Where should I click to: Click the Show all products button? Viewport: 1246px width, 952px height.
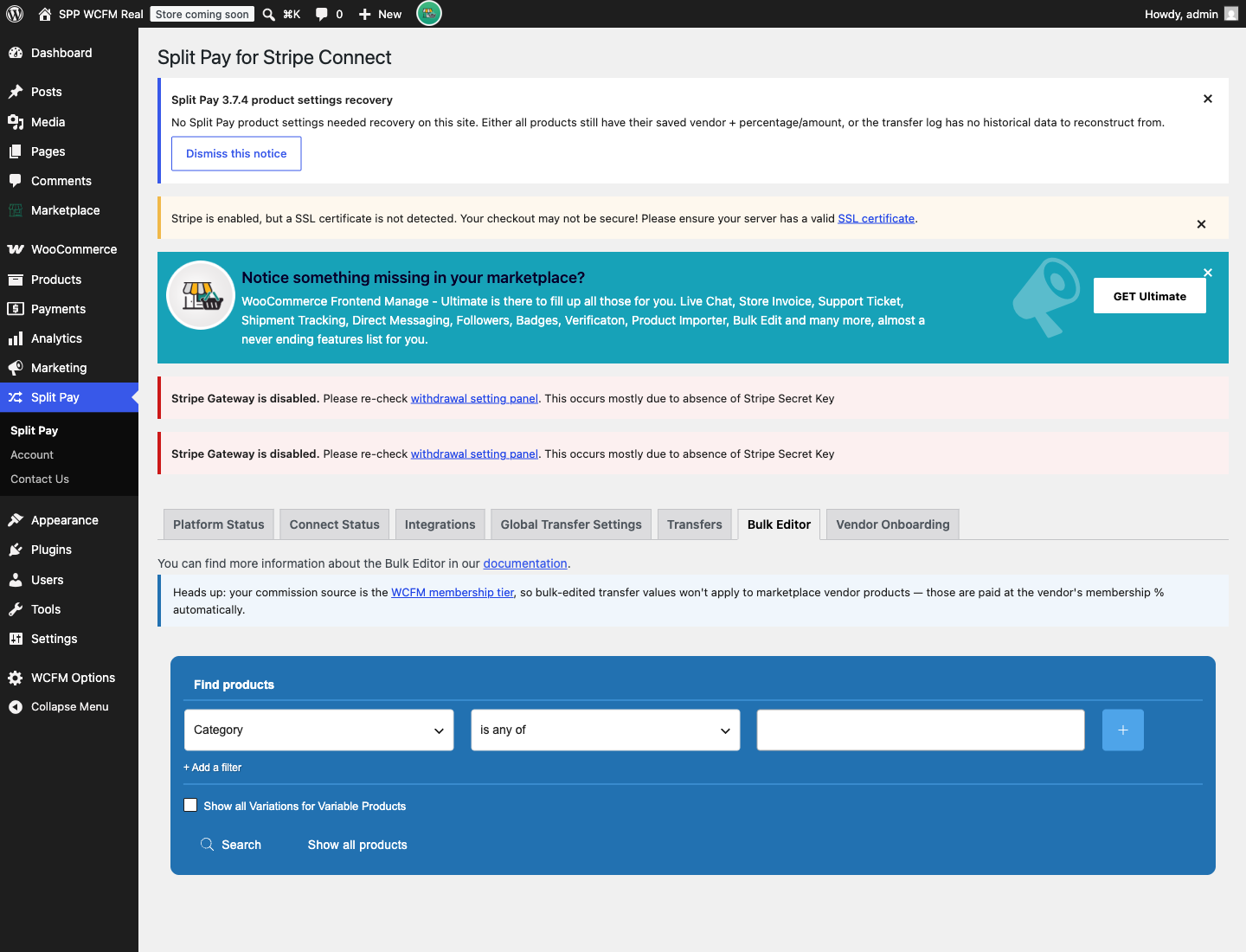coord(357,845)
